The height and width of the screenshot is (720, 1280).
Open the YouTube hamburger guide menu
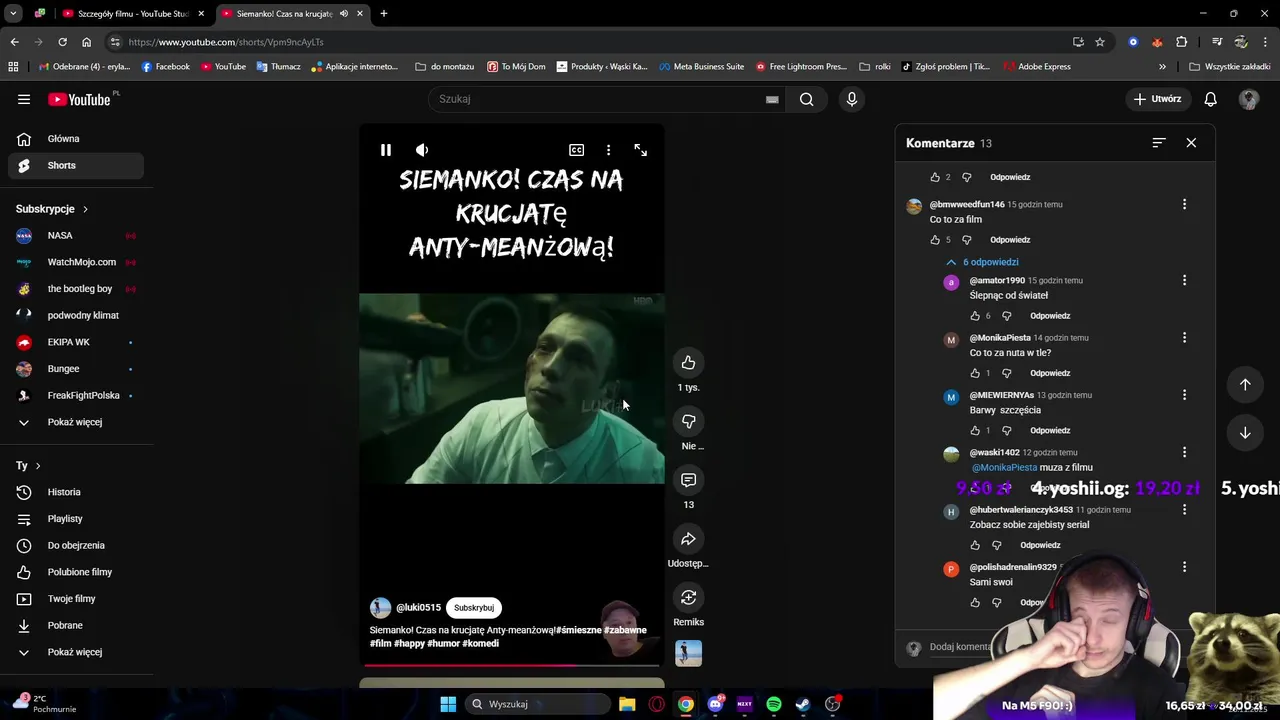point(24,99)
